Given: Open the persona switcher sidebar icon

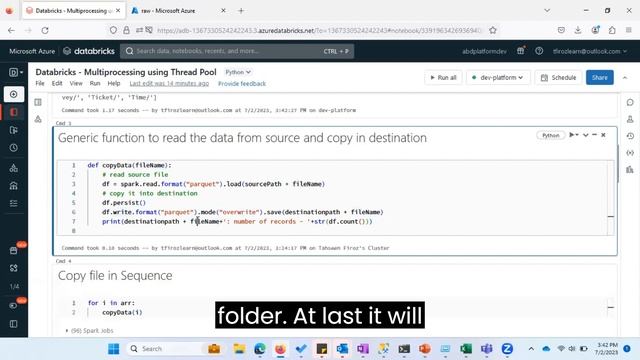Looking at the screenshot, I should pyautogui.click(x=16, y=73).
